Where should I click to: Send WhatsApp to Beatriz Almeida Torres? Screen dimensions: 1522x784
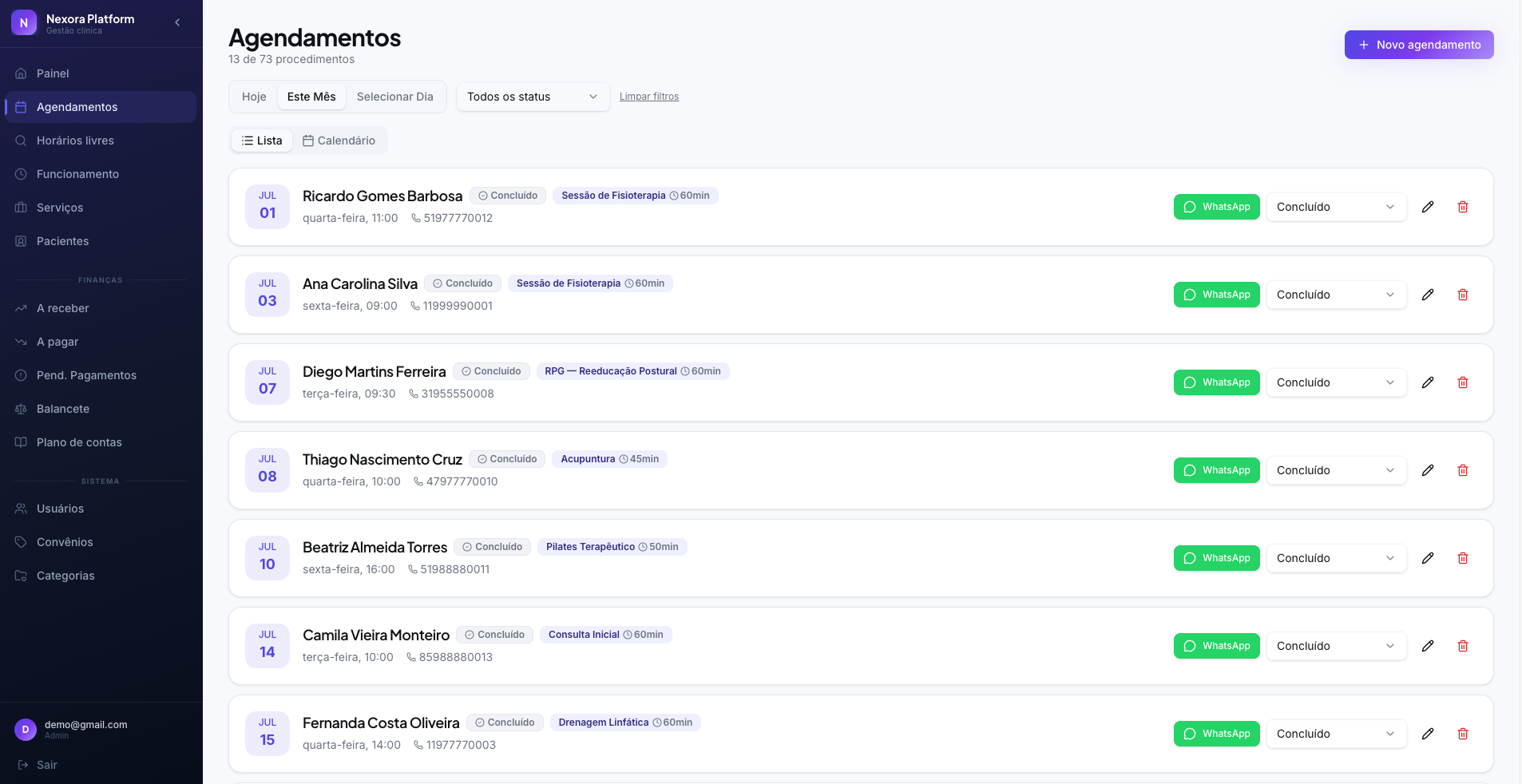pos(1216,558)
